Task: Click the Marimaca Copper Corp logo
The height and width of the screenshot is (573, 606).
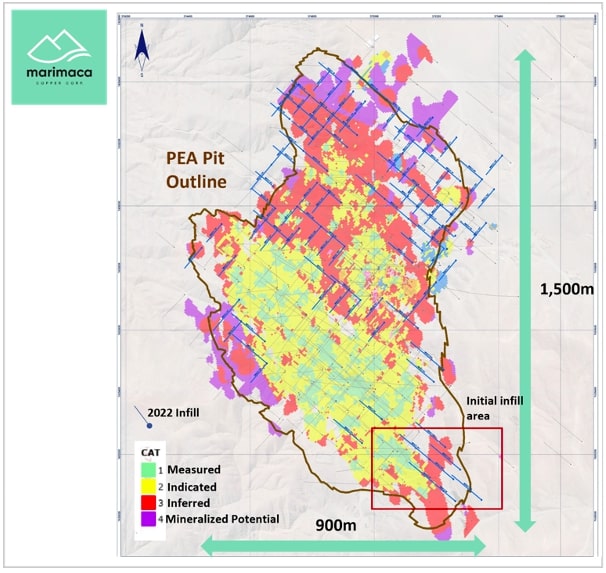Action: click(x=58, y=57)
